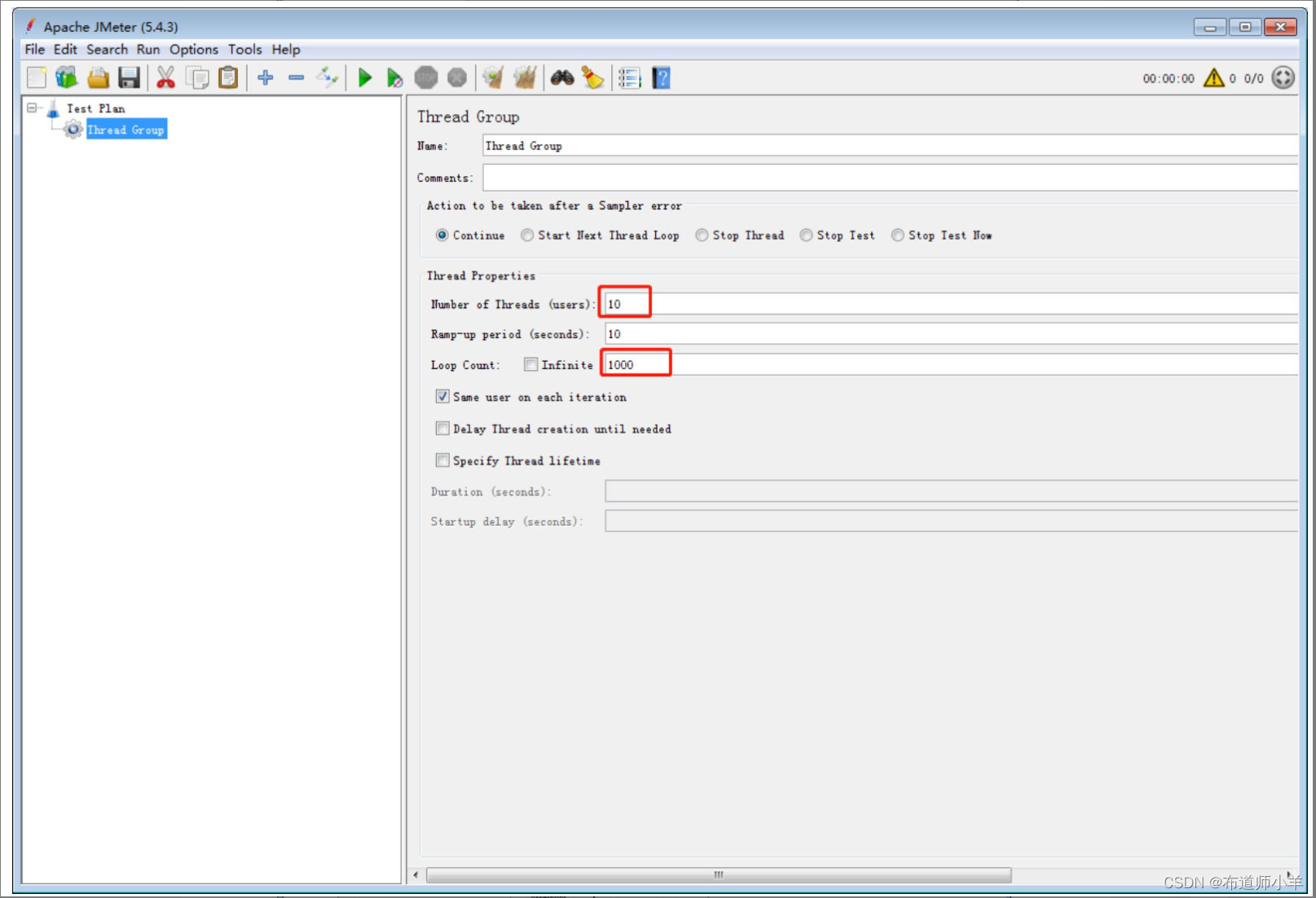Click the Copy icon in toolbar
This screenshot has width=1316, height=898.
click(x=197, y=78)
